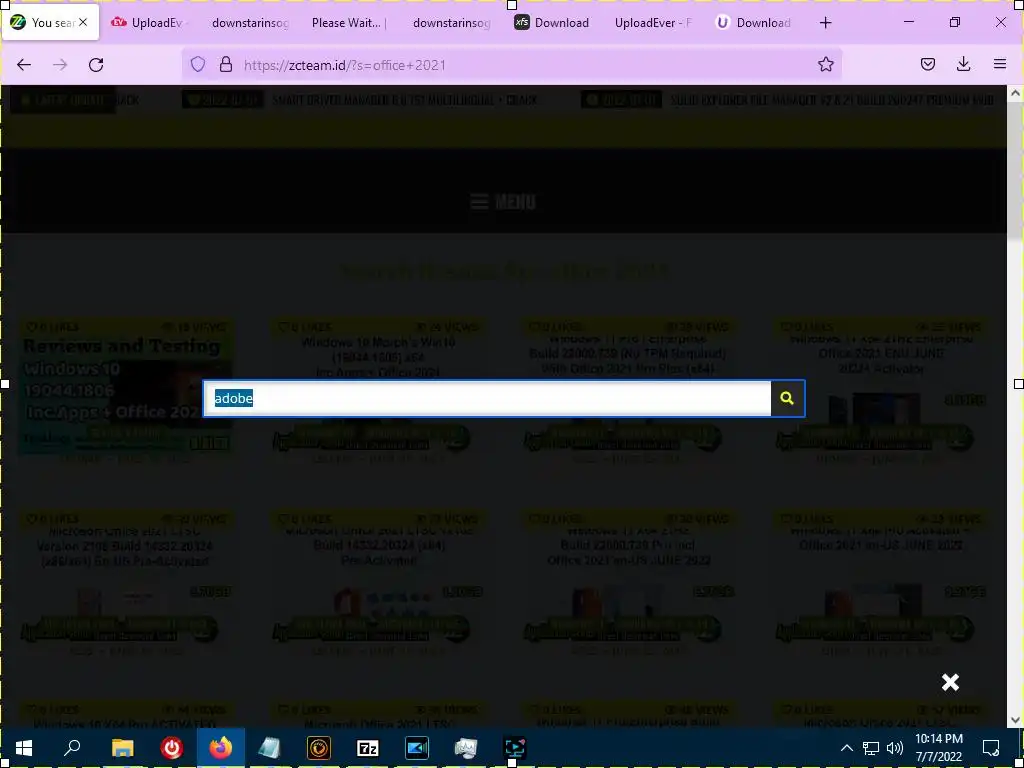
Task: Reload the current page
Action: click(96, 65)
